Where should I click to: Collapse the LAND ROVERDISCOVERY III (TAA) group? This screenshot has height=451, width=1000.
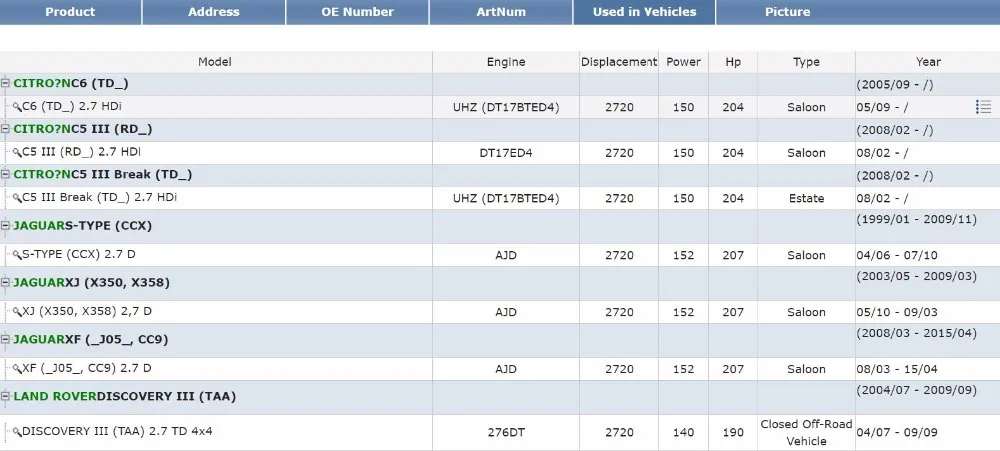point(6,397)
